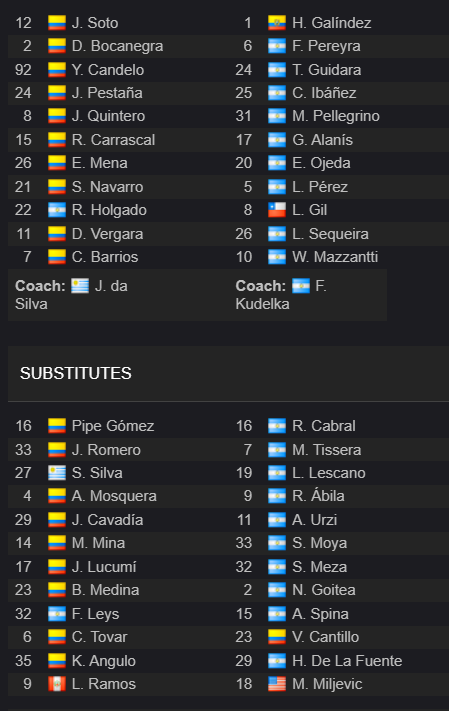Select substitute H. De La Fuente
449x711 pixels.
click(347, 661)
